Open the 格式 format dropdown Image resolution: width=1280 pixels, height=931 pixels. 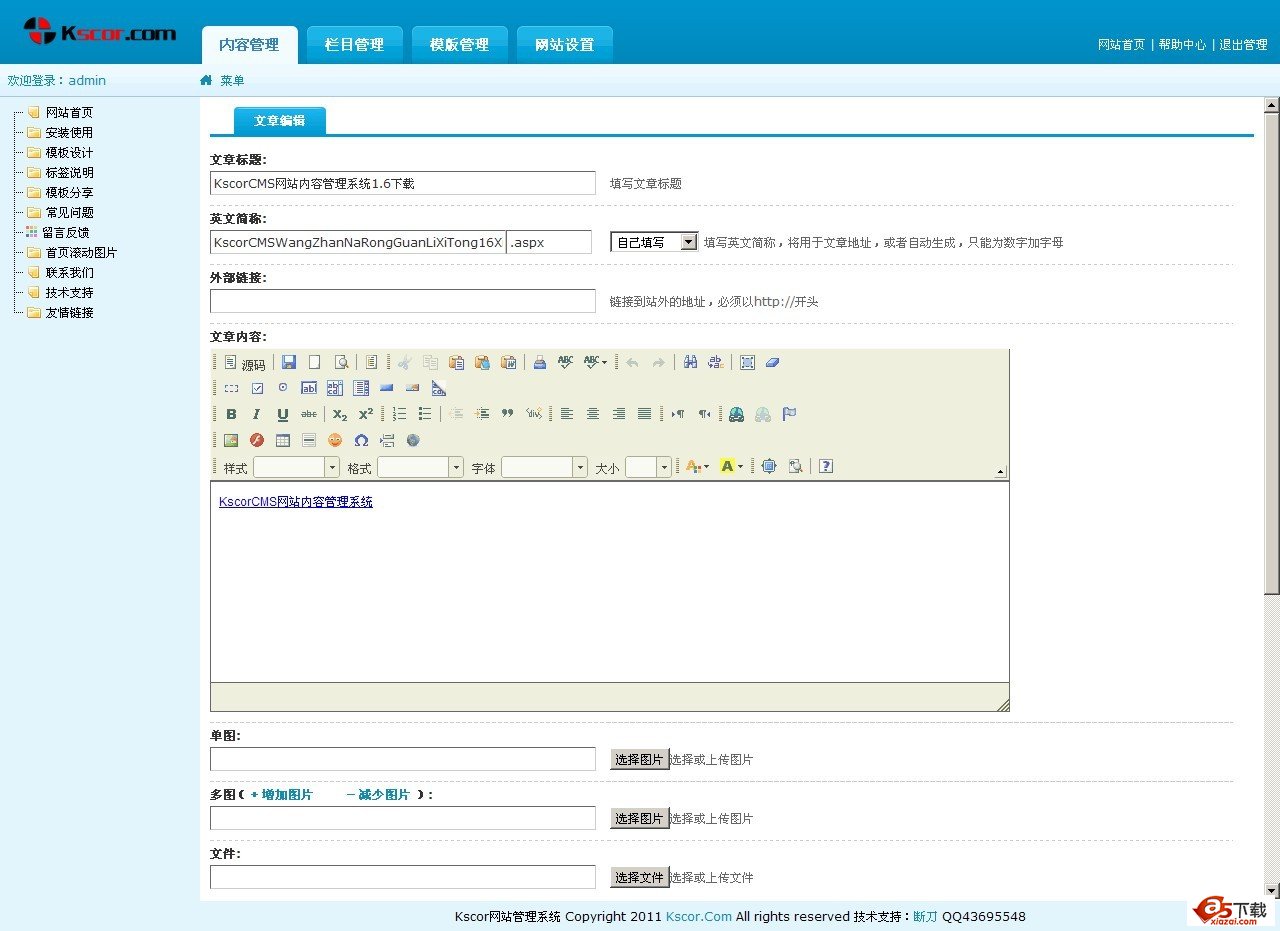[x=420, y=467]
